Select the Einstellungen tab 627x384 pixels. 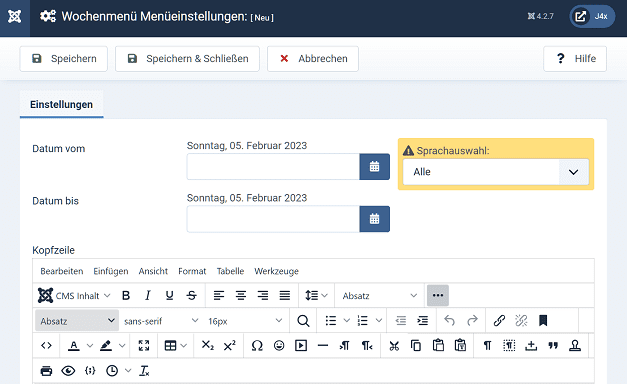[62, 104]
